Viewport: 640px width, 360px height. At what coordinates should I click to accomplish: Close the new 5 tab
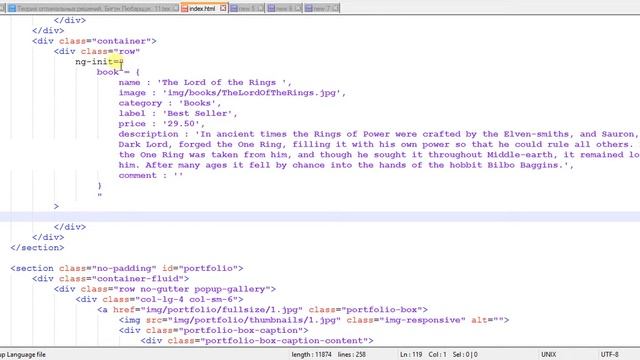[260, 8]
